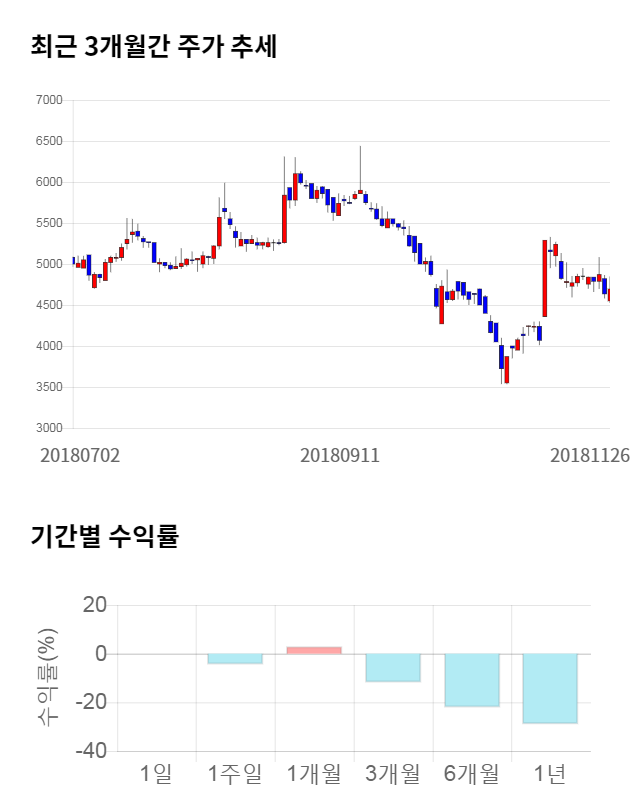Click the "1일" x-axis label
640x810 pixels.
point(156,773)
